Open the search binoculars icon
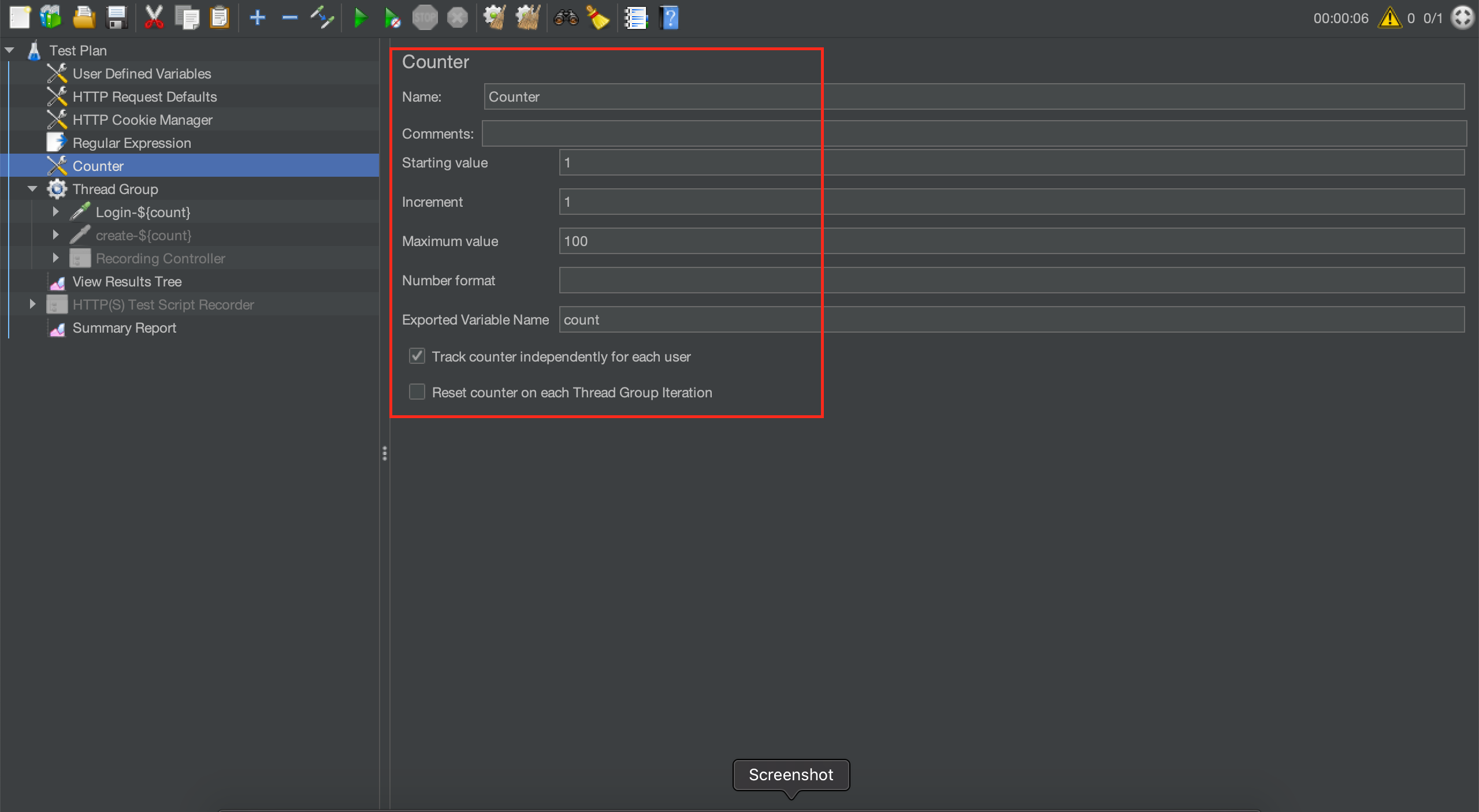Screen dimensions: 1479x812 565,17
